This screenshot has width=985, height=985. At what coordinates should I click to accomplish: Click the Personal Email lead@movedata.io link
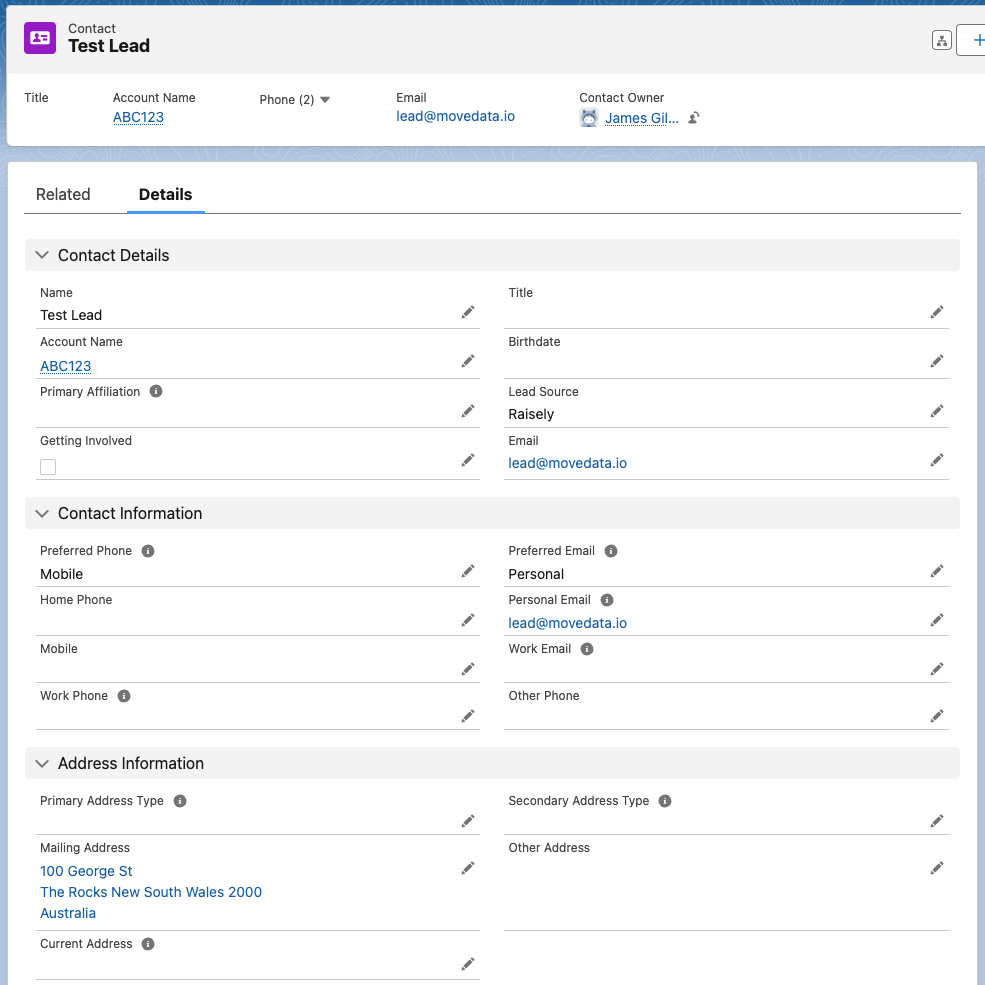(567, 623)
